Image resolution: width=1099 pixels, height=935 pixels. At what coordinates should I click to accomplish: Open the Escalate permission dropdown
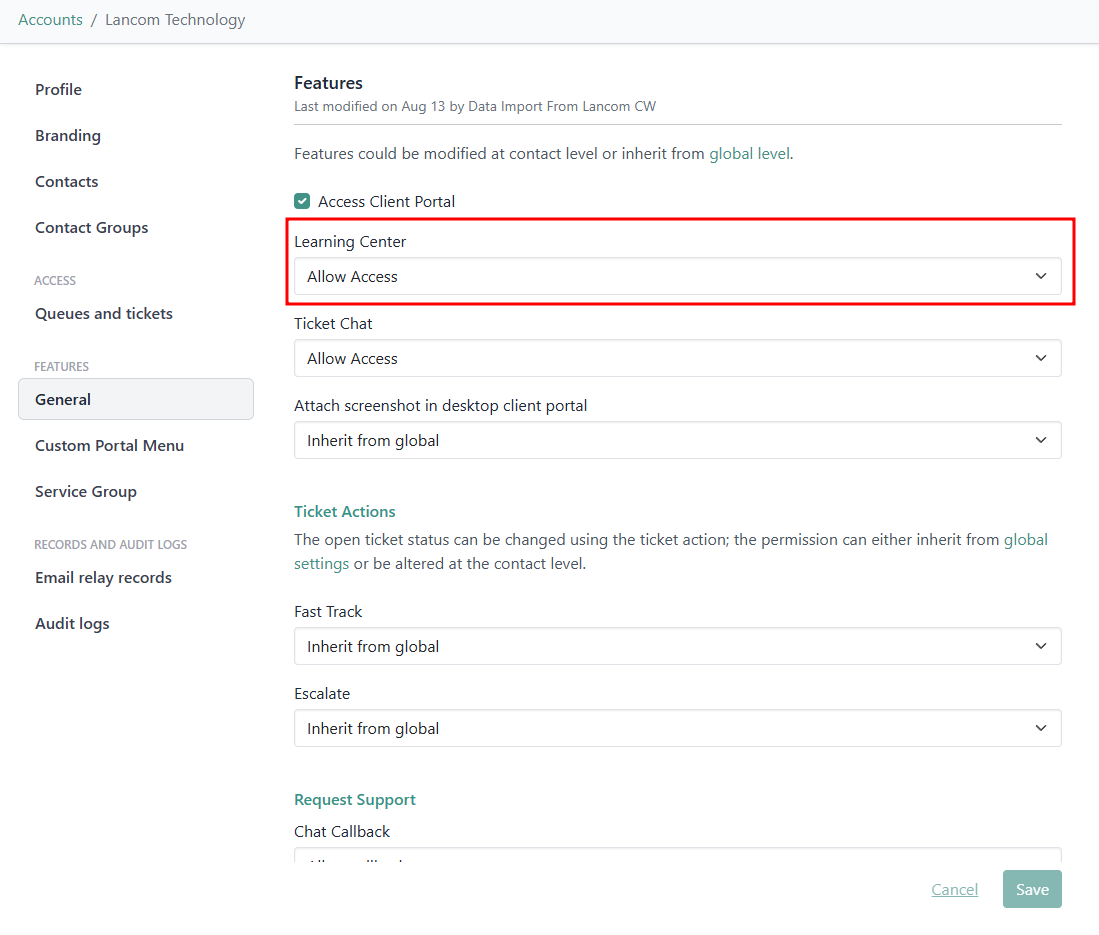pyautogui.click(x=677, y=728)
